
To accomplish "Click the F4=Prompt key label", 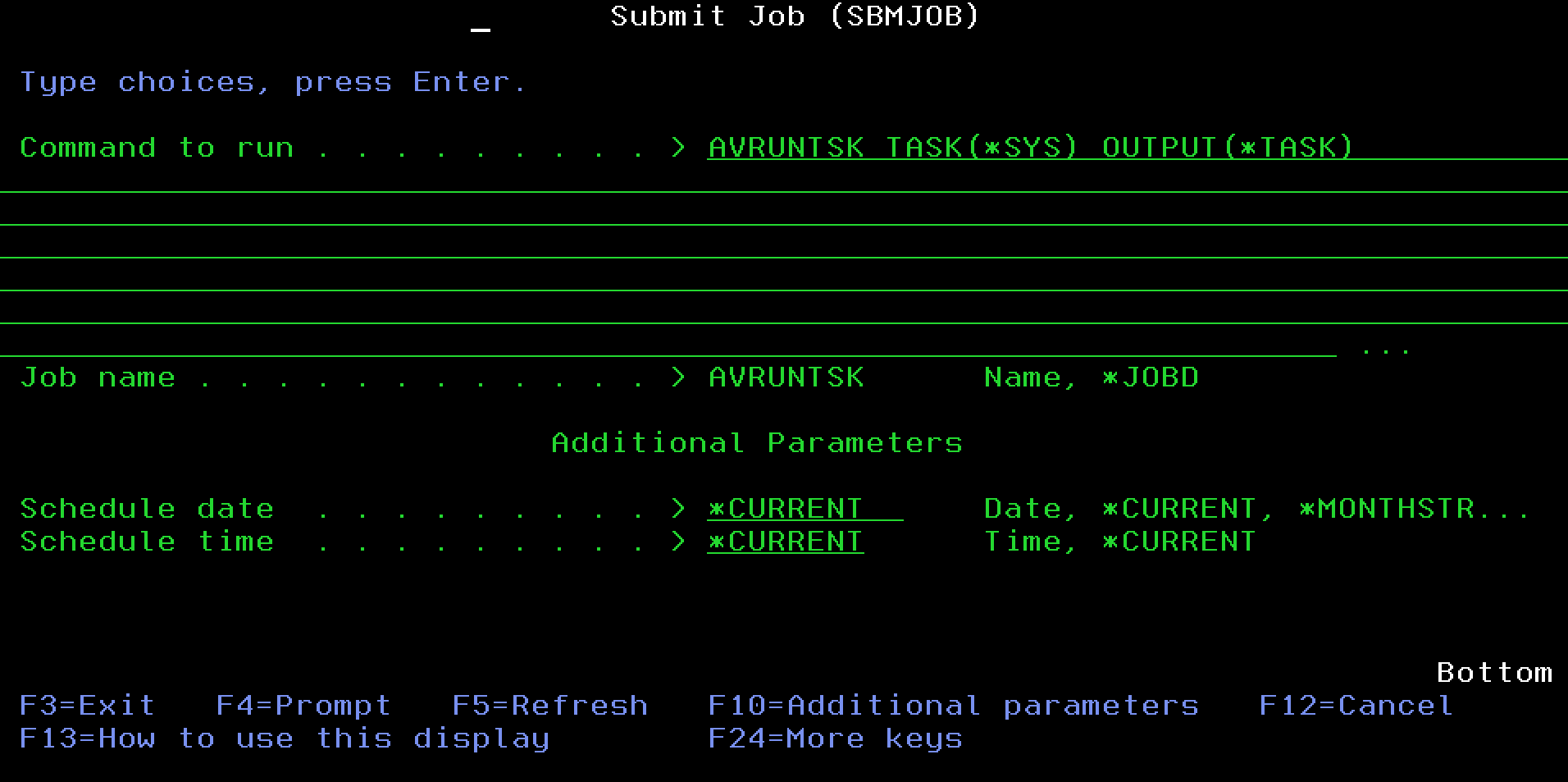I will click(303, 706).
